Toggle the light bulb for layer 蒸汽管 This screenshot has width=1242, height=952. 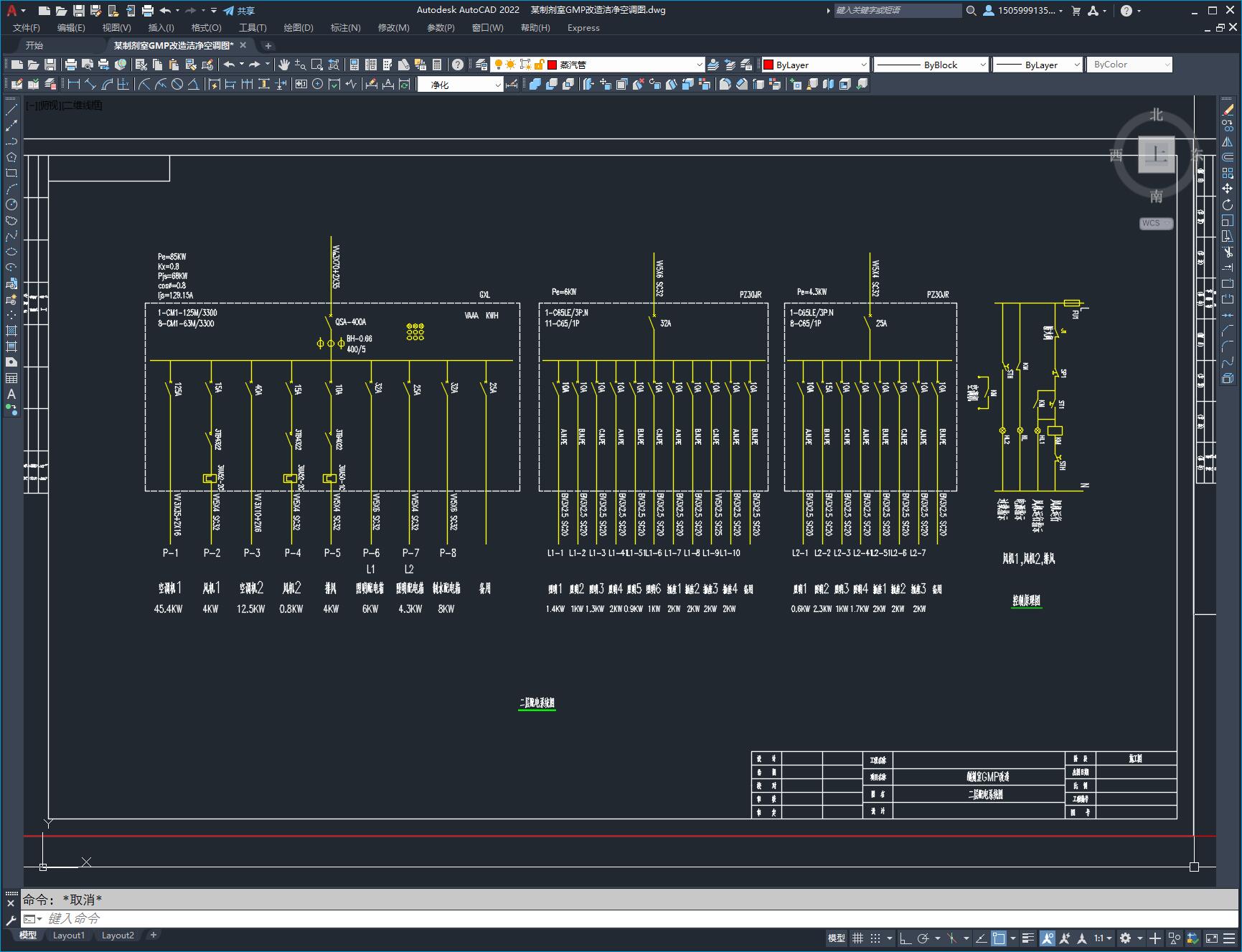(498, 65)
